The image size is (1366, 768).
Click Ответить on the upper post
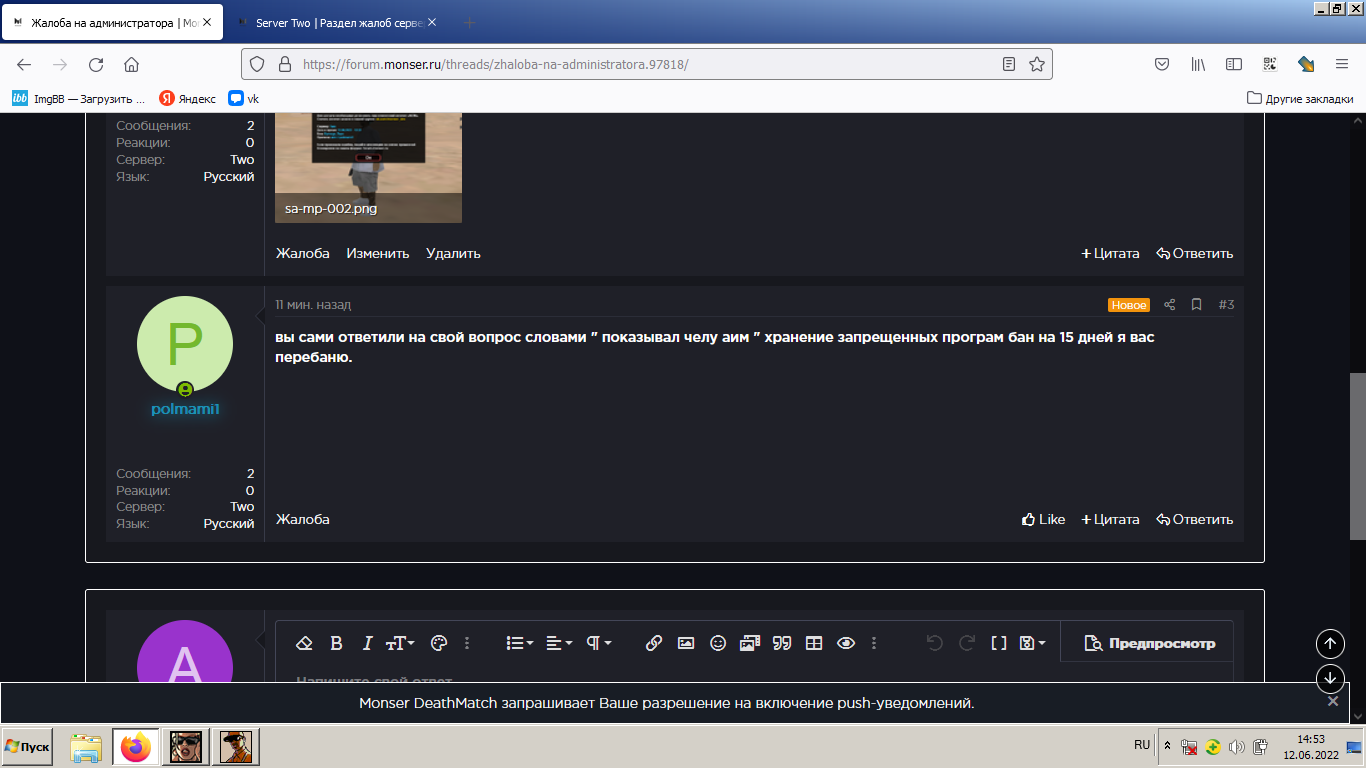[1195, 254]
